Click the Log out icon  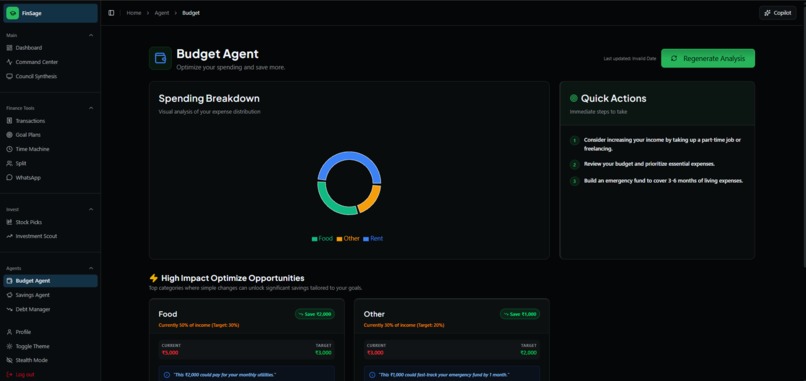pos(9,375)
